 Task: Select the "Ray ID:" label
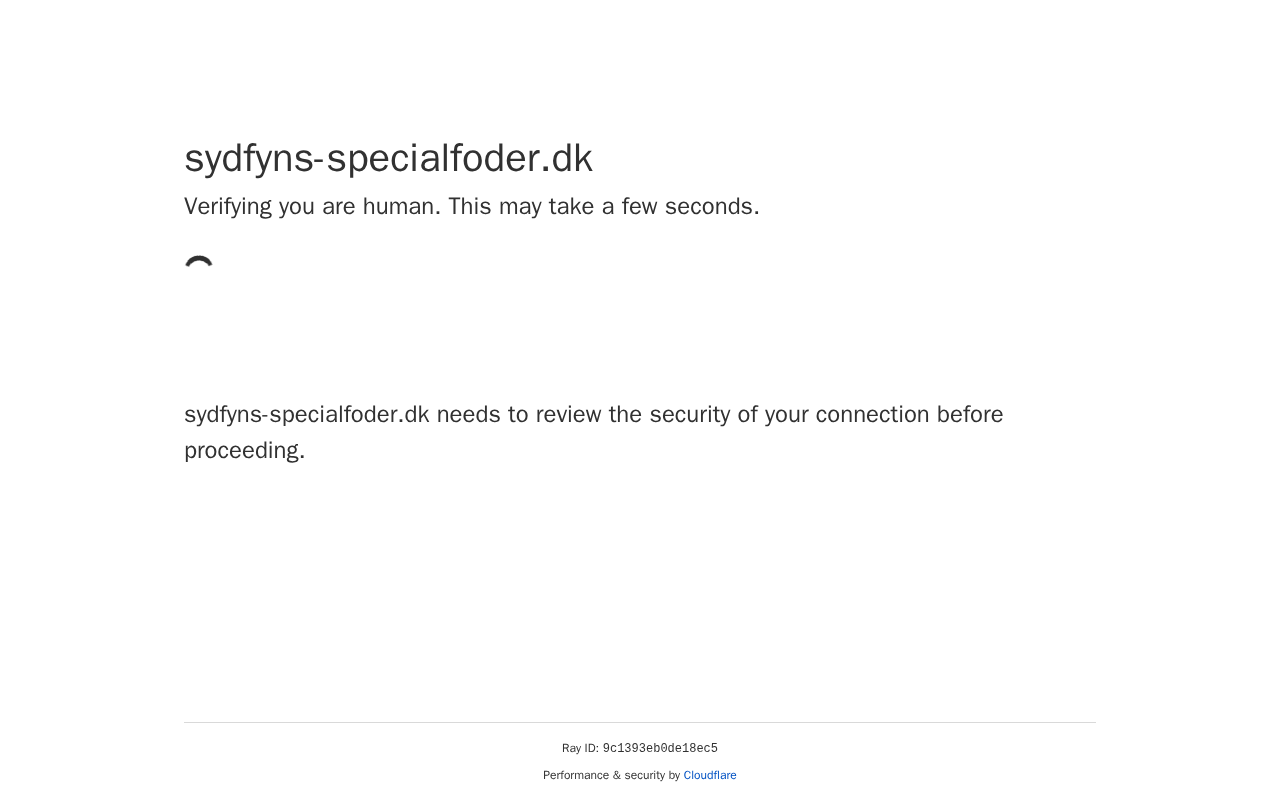[580, 749]
